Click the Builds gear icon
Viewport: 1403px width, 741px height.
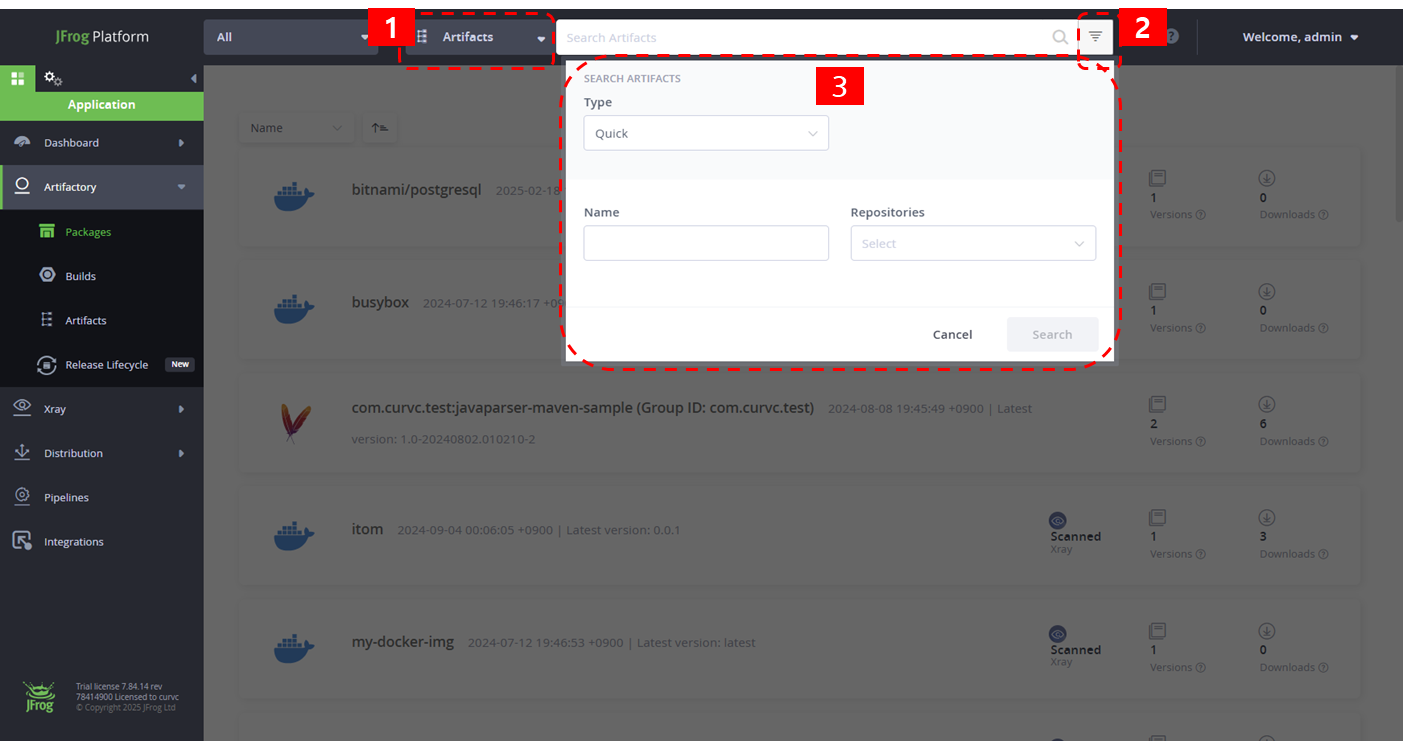pyautogui.click(x=47, y=276)
